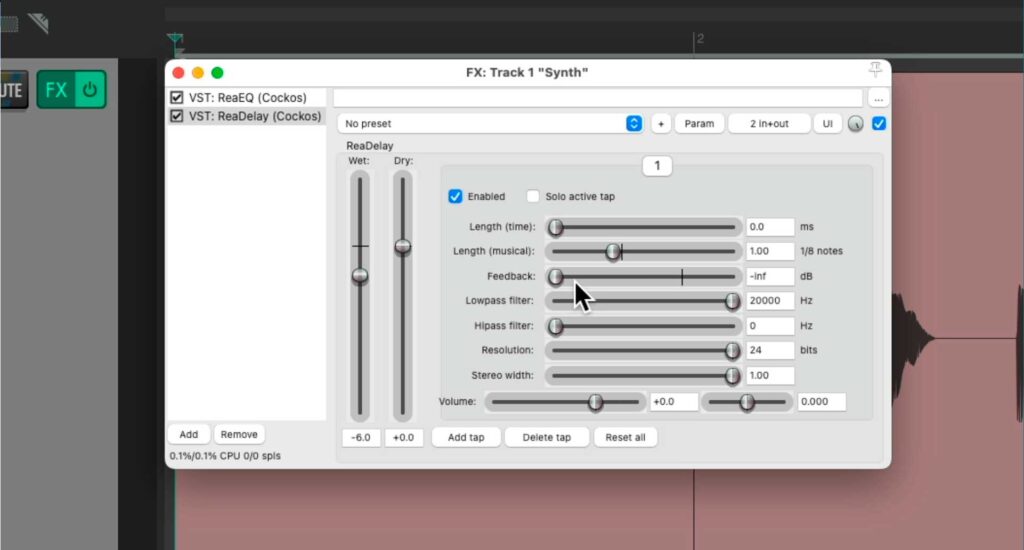Viewport: 1024px width, 550px height.
Task: Click the Dry level slider handle
Action: point(403,246)
